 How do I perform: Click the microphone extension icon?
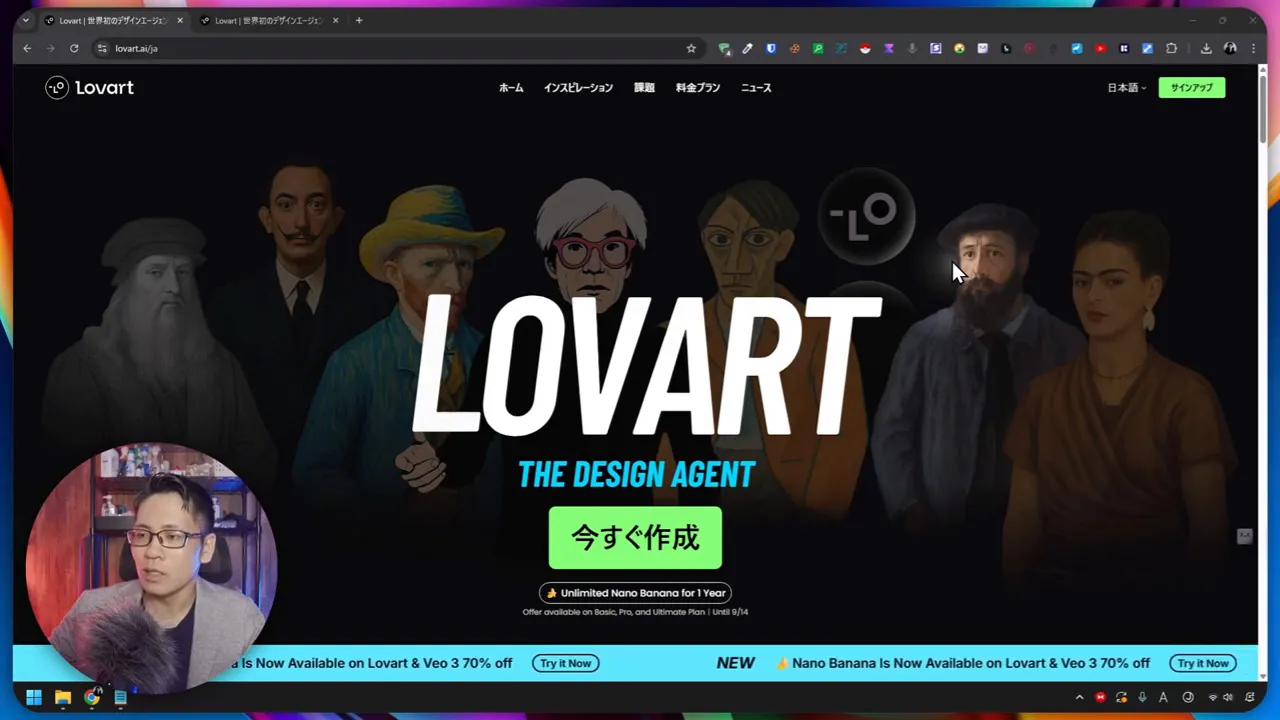coord(912,48)
